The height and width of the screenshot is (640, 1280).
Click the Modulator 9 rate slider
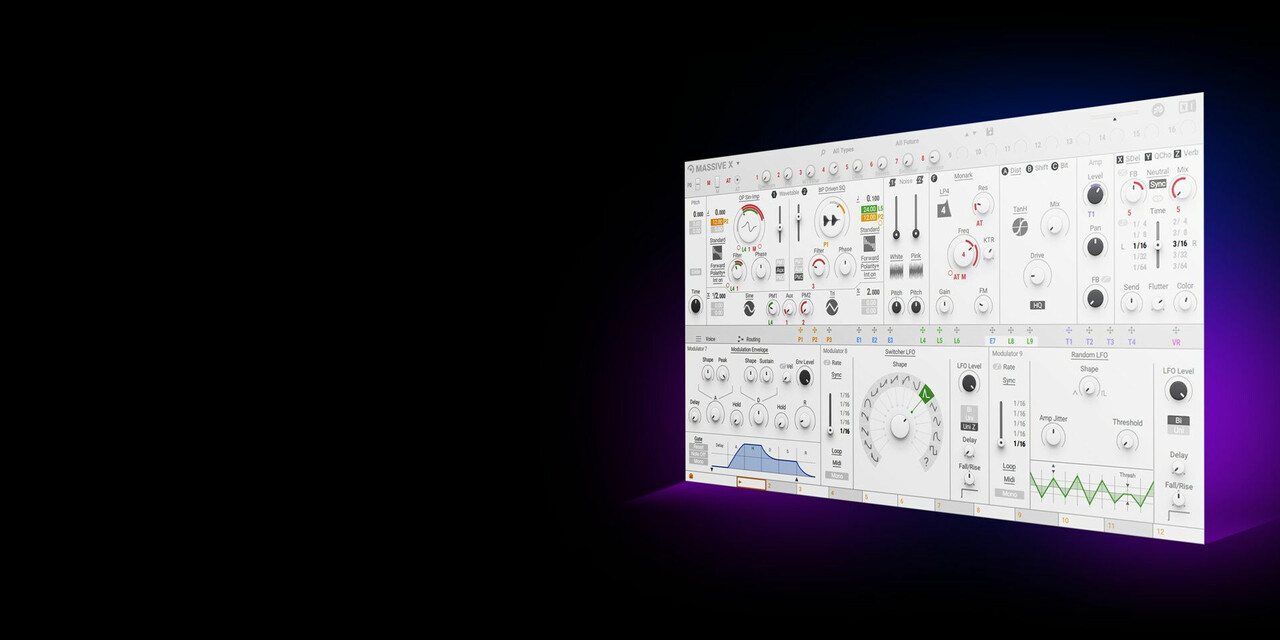(x=1001, y=425)
